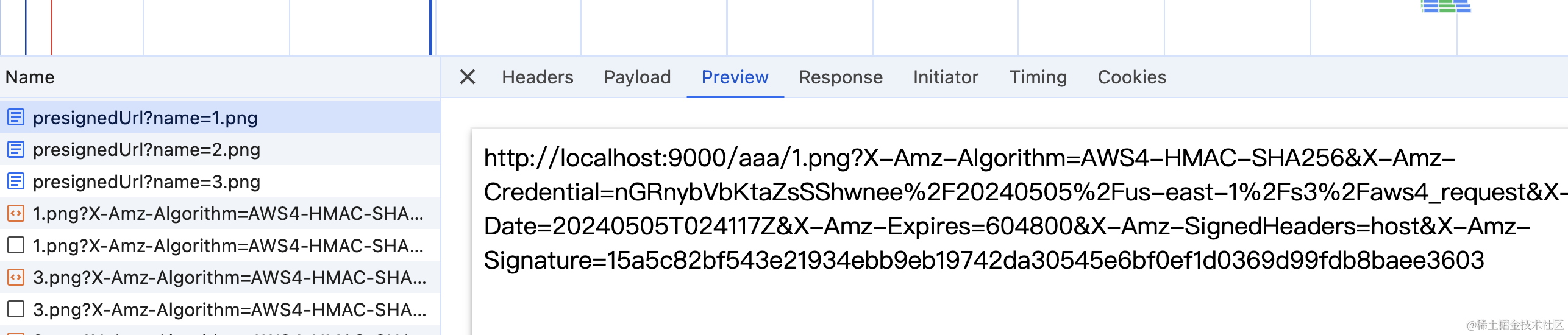Open the Response tab
Screen dimensions: 1568x335
(x=841, y=77)
